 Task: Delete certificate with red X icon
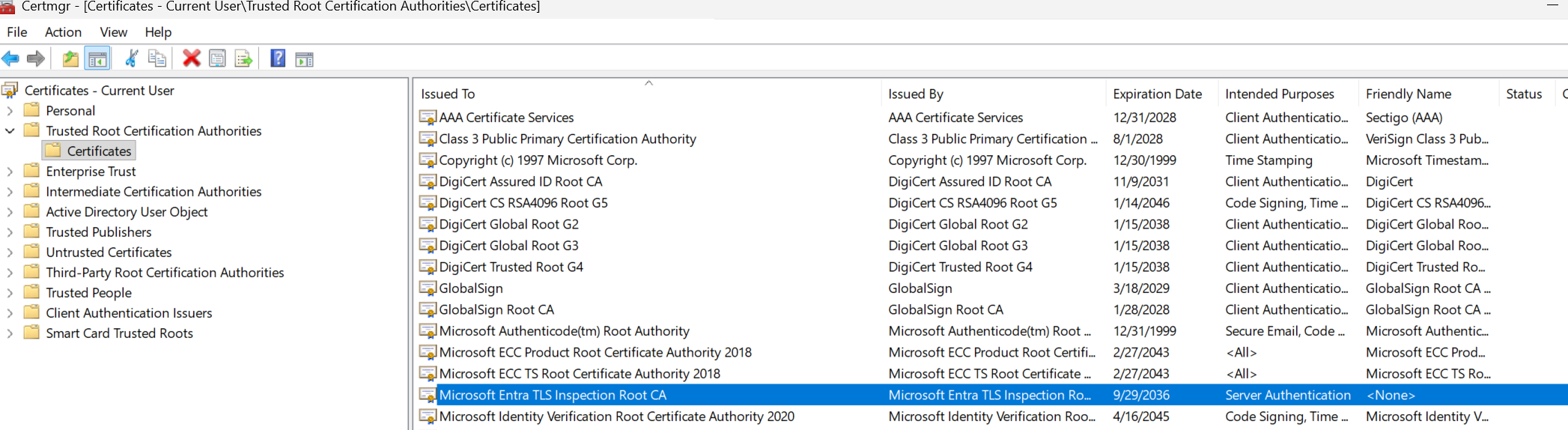[192, 58]
